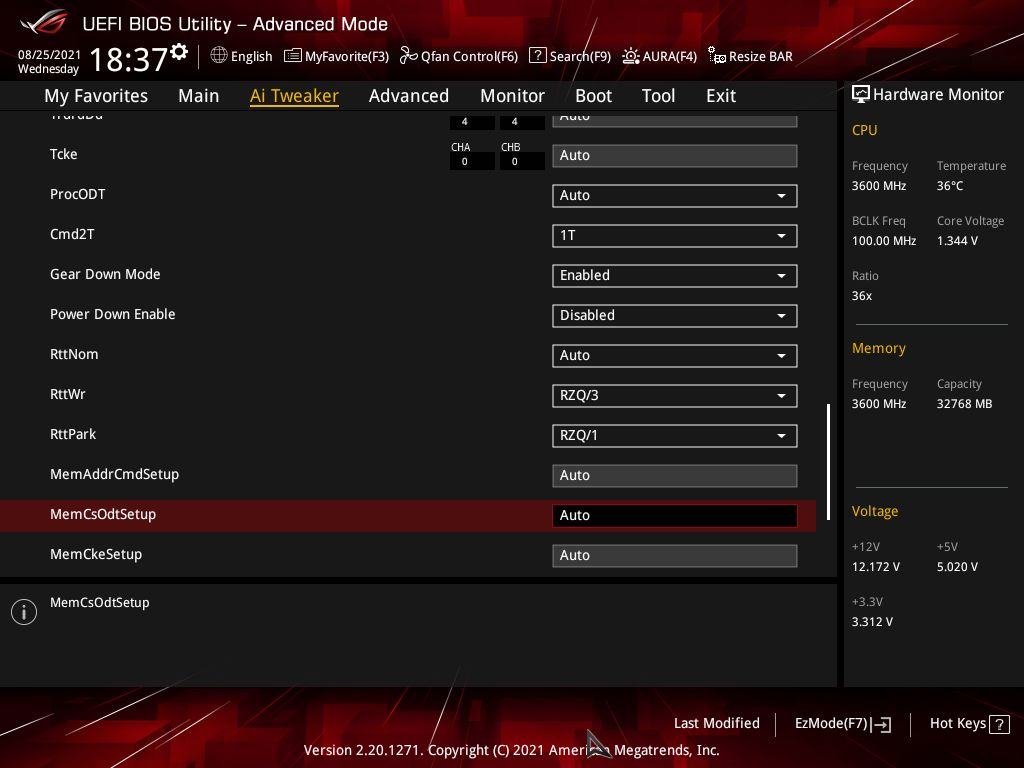Screen dimensions: 1024x768
Task: Click the Tcke Auto input field
Action: tap(675, 156)
